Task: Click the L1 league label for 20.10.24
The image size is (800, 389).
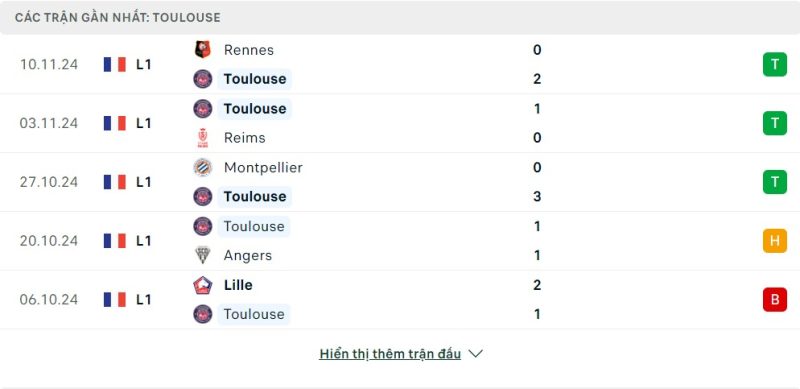Action: click(143, 240)
